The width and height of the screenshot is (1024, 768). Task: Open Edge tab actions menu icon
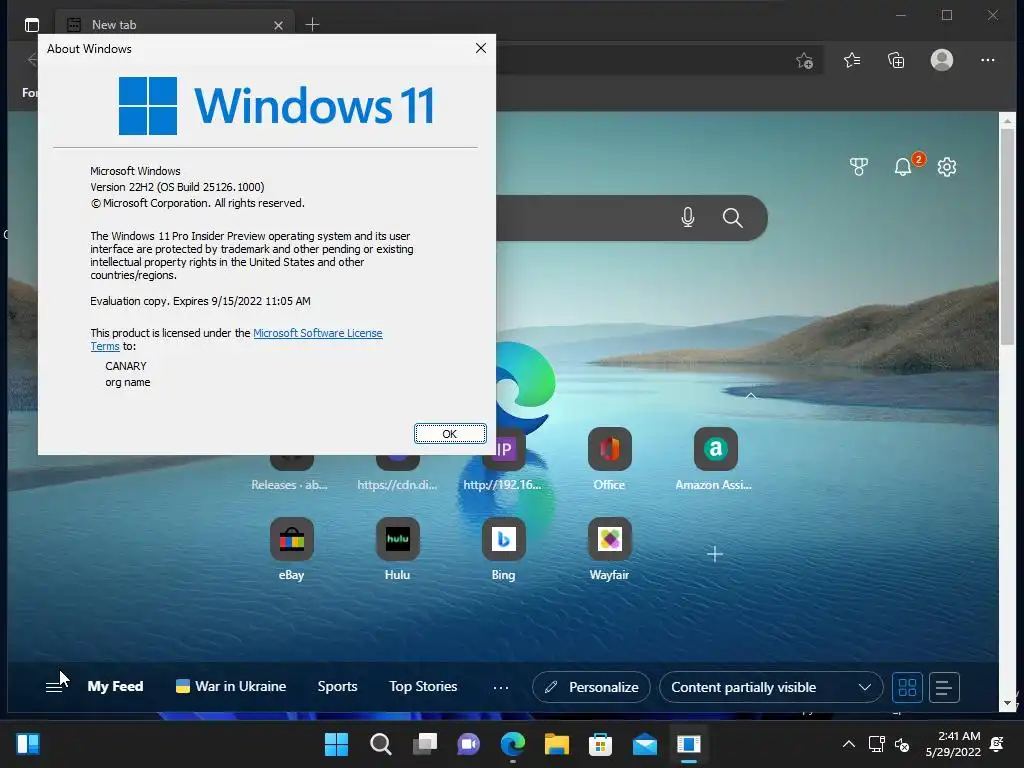[31, 25]
